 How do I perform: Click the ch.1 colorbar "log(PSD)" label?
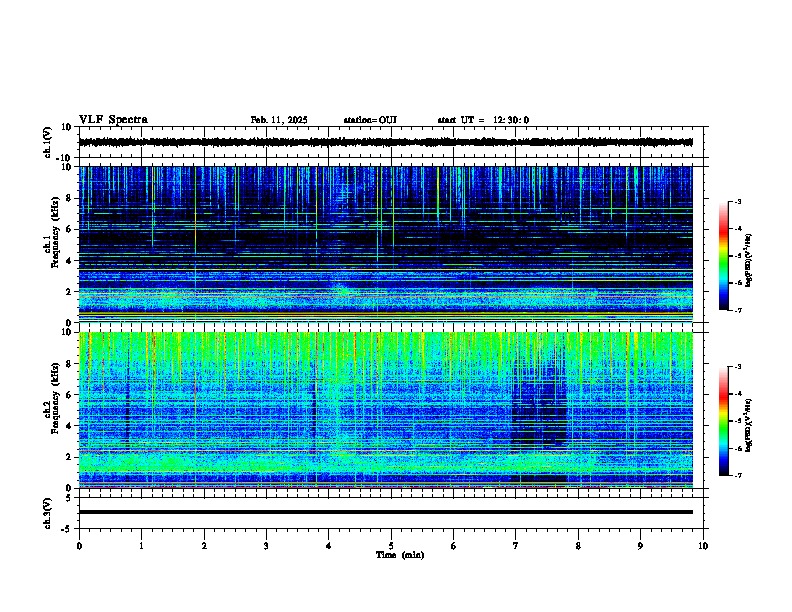coord(749,260)
